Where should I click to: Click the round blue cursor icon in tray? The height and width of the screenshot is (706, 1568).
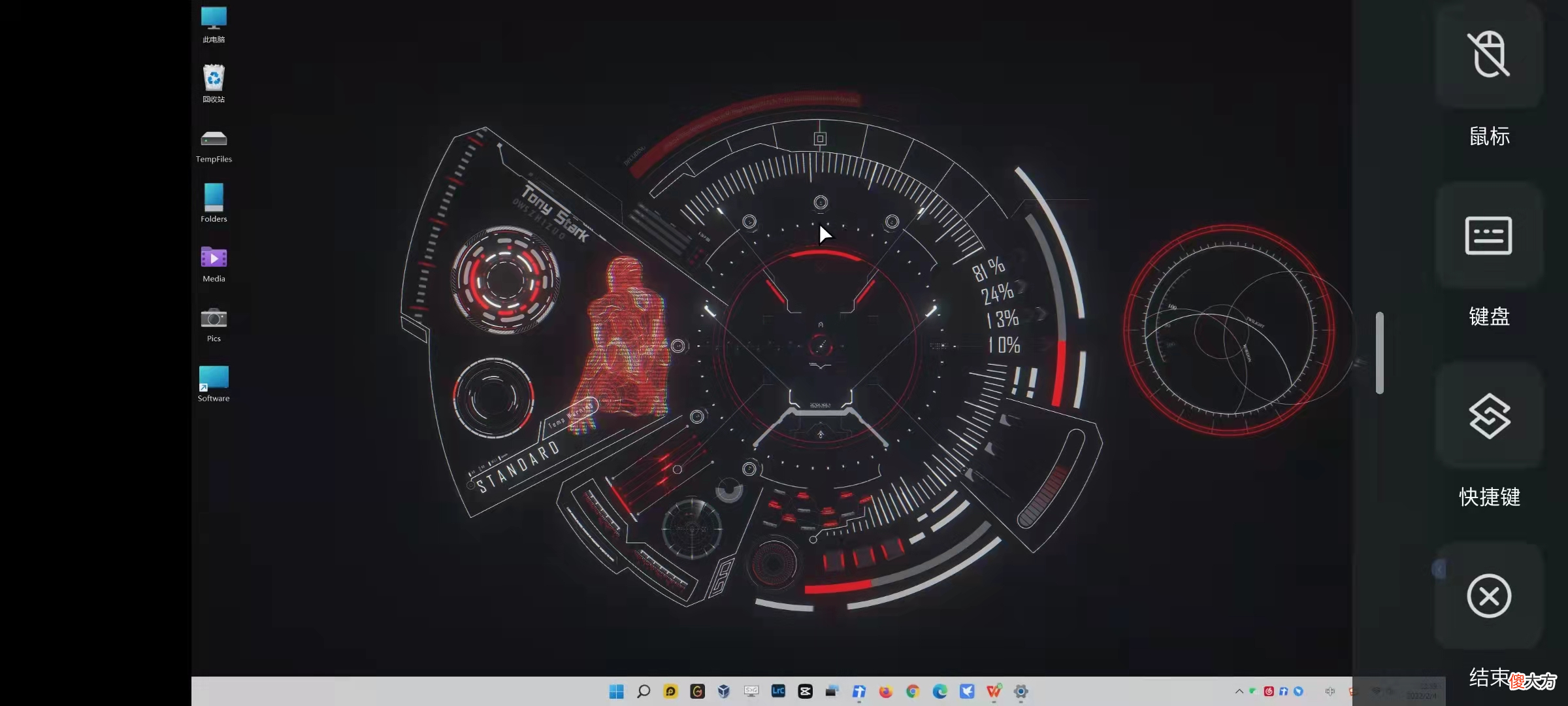tap(1299, 692)
